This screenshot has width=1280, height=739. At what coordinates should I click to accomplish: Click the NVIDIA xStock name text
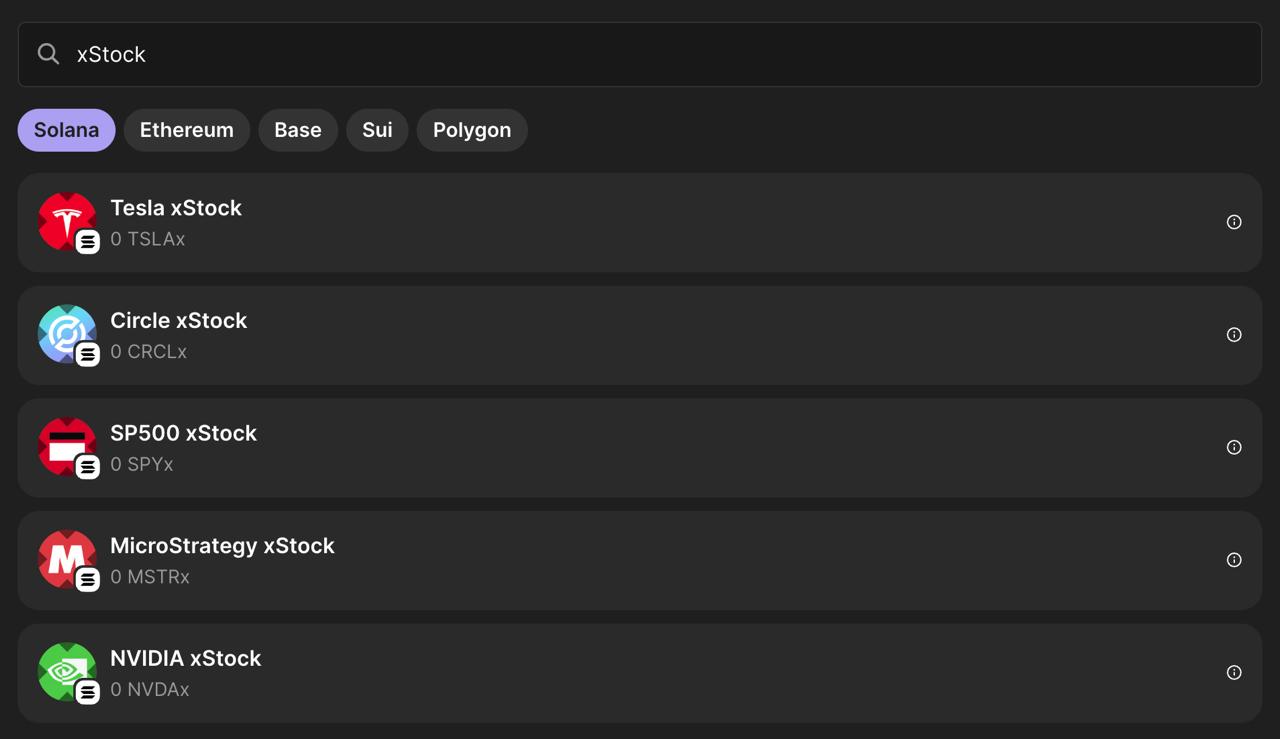186,658
